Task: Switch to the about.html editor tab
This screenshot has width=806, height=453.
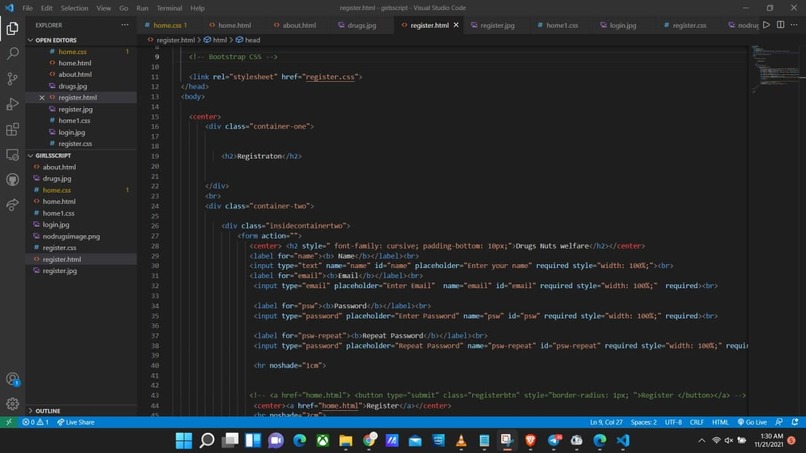Action: coord(299,25)
